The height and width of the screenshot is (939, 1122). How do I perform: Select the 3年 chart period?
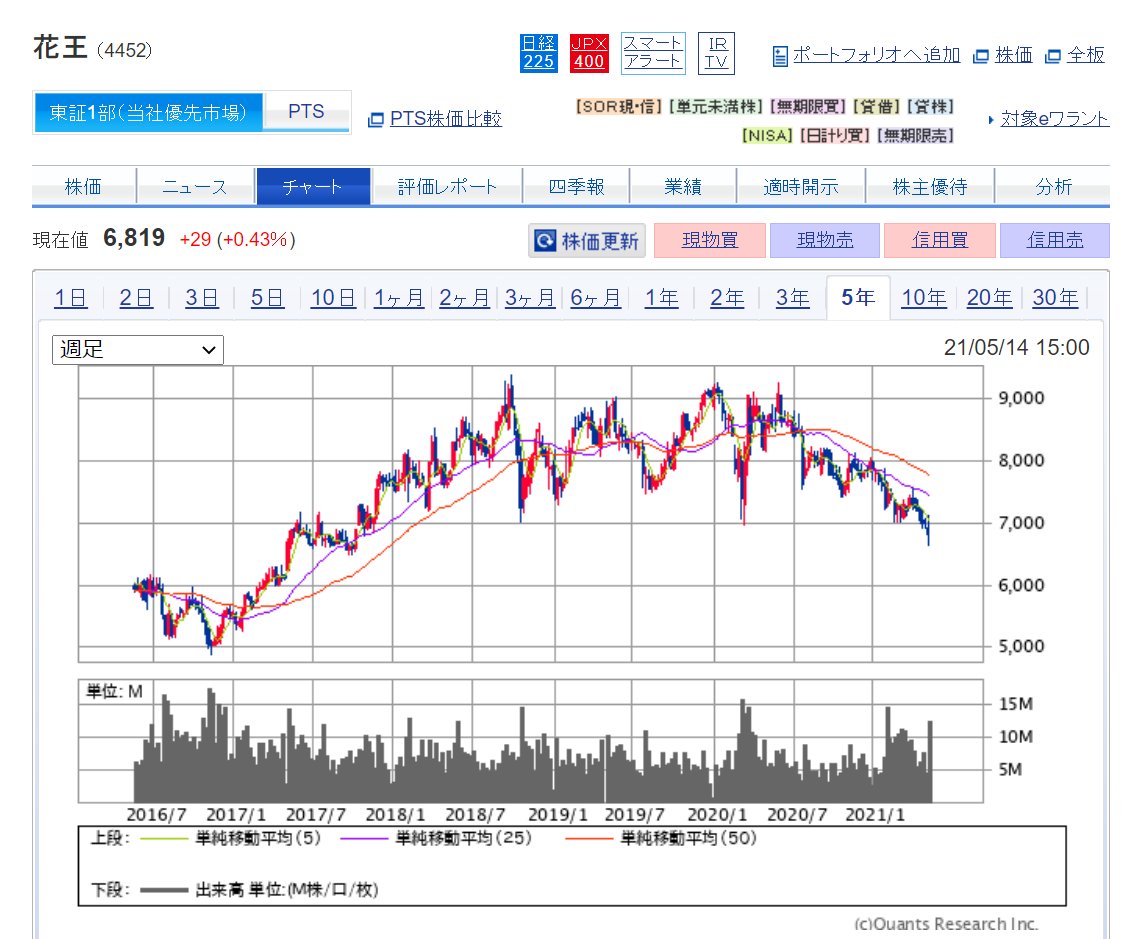pos(793,298)
